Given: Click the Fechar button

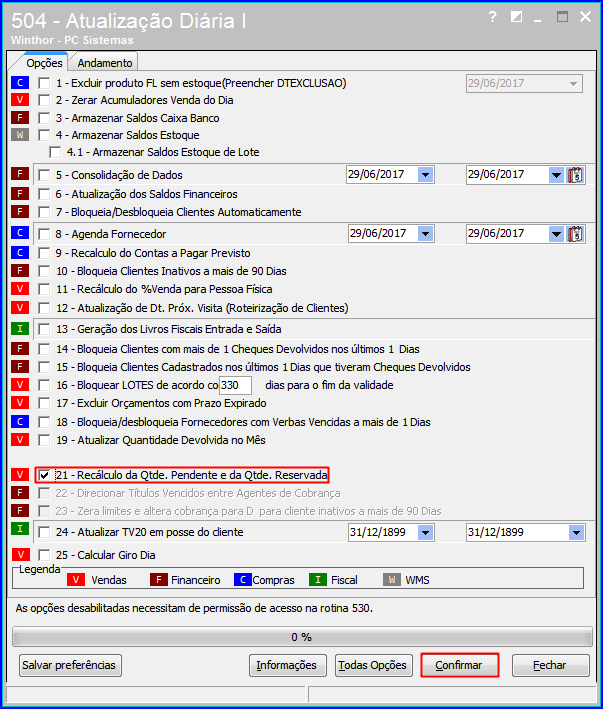Looking at the screenshot, I should pos(551,665).
